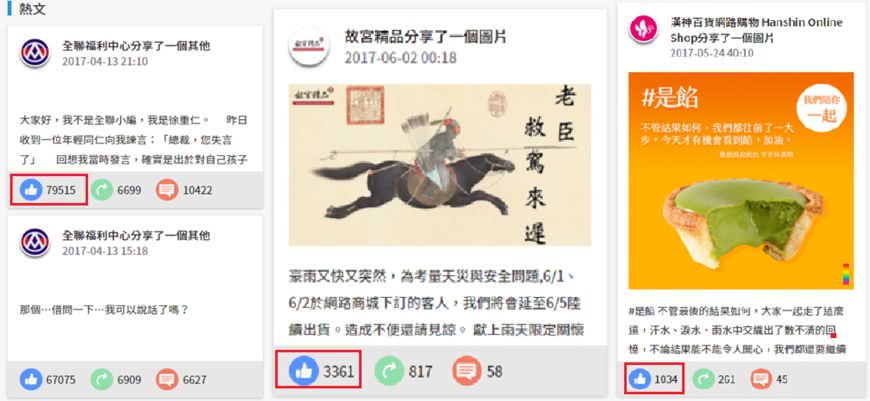Click the 漢神百貨網路購物 Hanshin Online Shop title
The height and width of the screenshot is (401, 870).
pos(756,30)
